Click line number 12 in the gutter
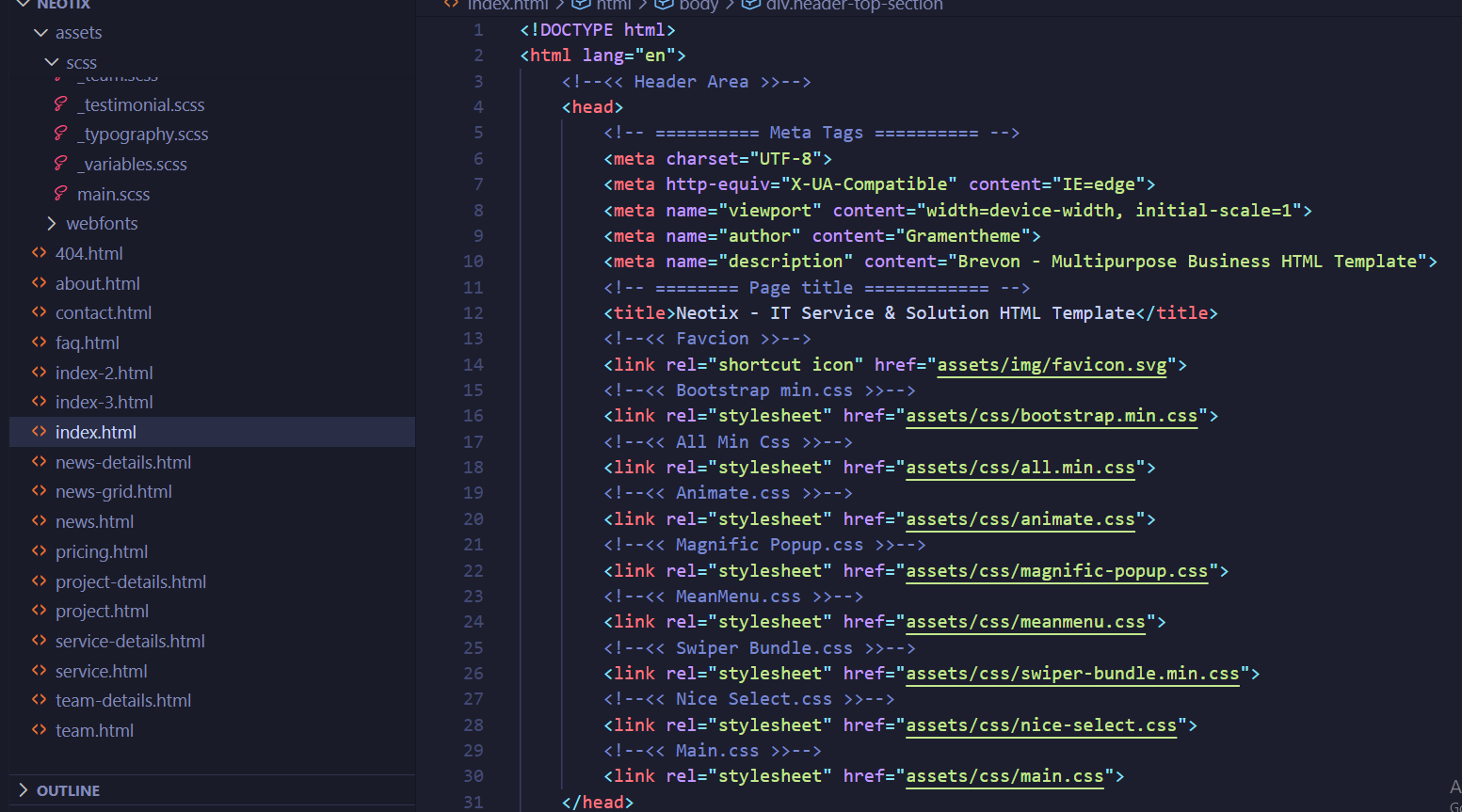The height and width of the screenshot is (812, 1462). (474, 313)
